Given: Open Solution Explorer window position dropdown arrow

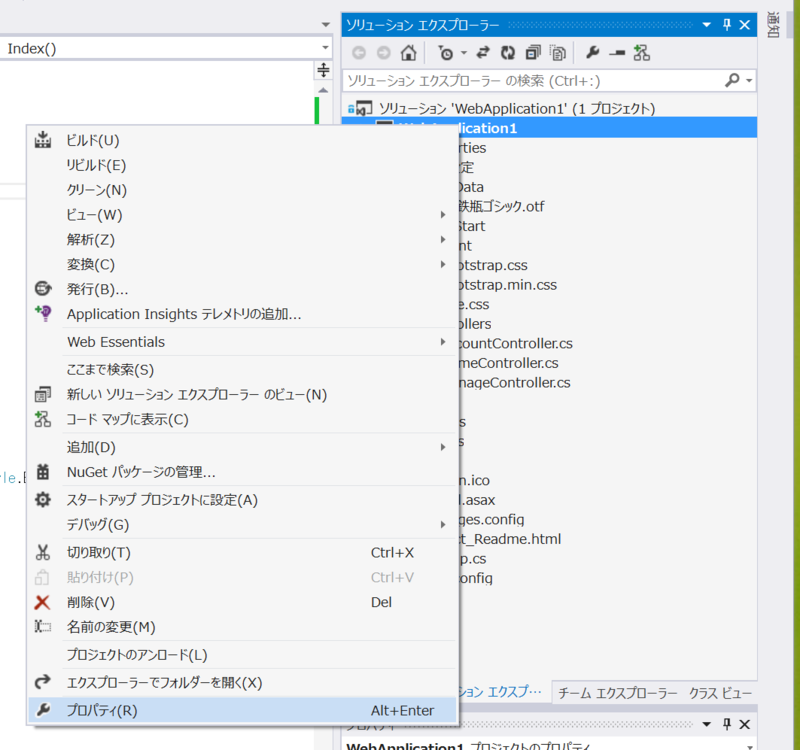Looking at the screenshot, I should [x=707, y=24].
